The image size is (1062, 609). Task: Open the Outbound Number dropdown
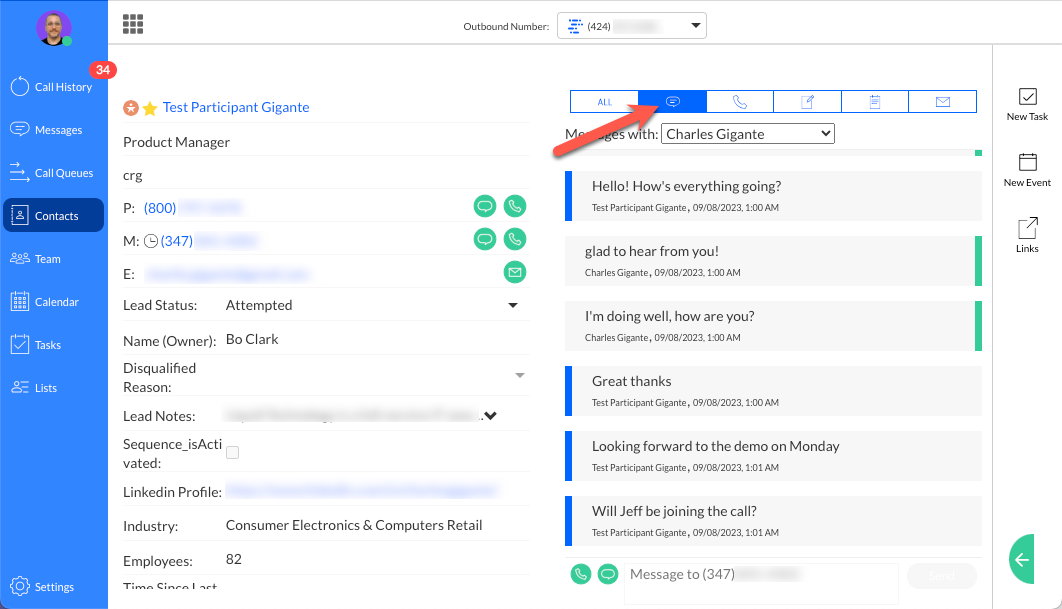click(x=632, y=25)
